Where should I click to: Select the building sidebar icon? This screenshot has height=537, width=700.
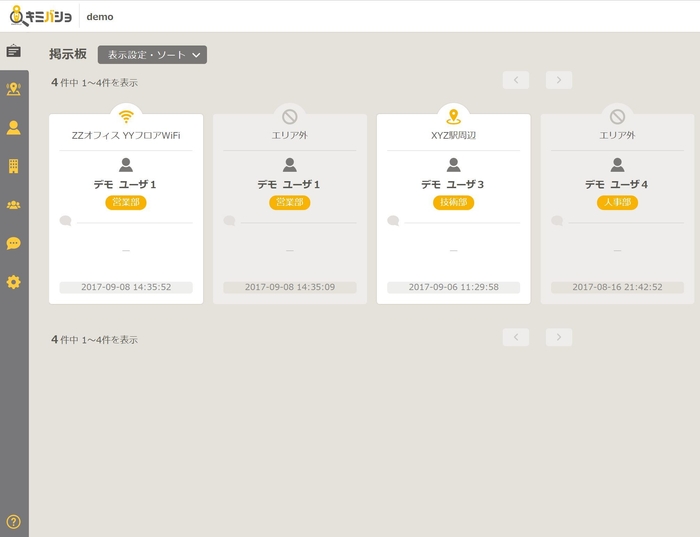(13, 166)
